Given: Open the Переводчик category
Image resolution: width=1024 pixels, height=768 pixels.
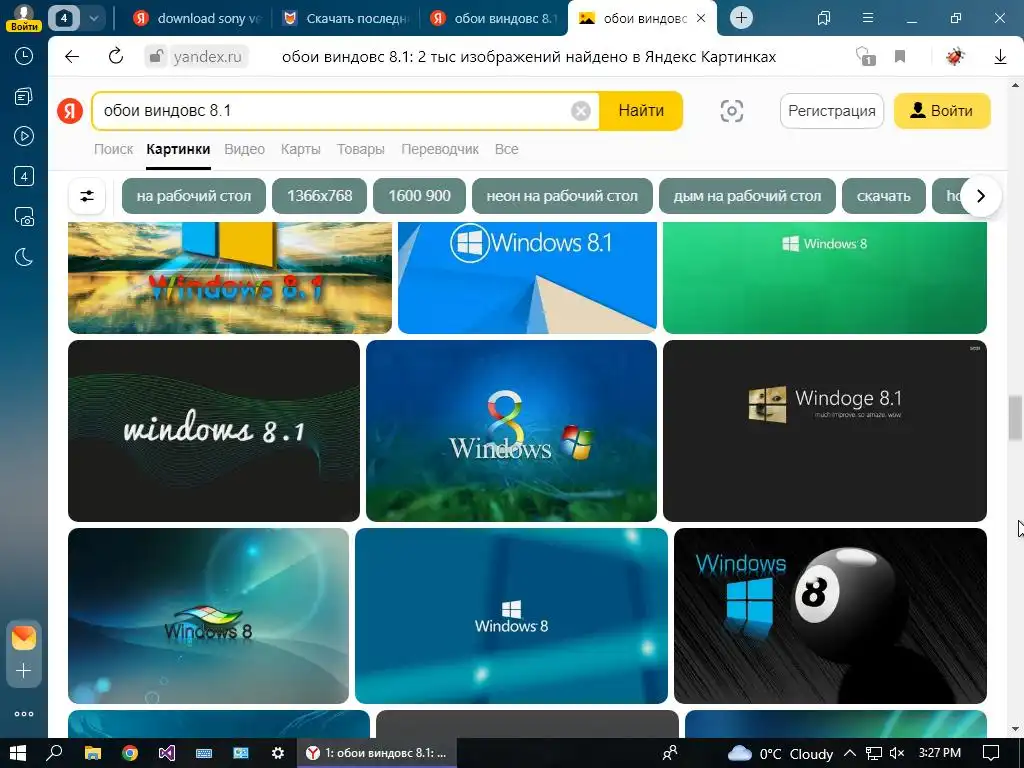Looking at the screenshot, I should (x=440, y=149).
